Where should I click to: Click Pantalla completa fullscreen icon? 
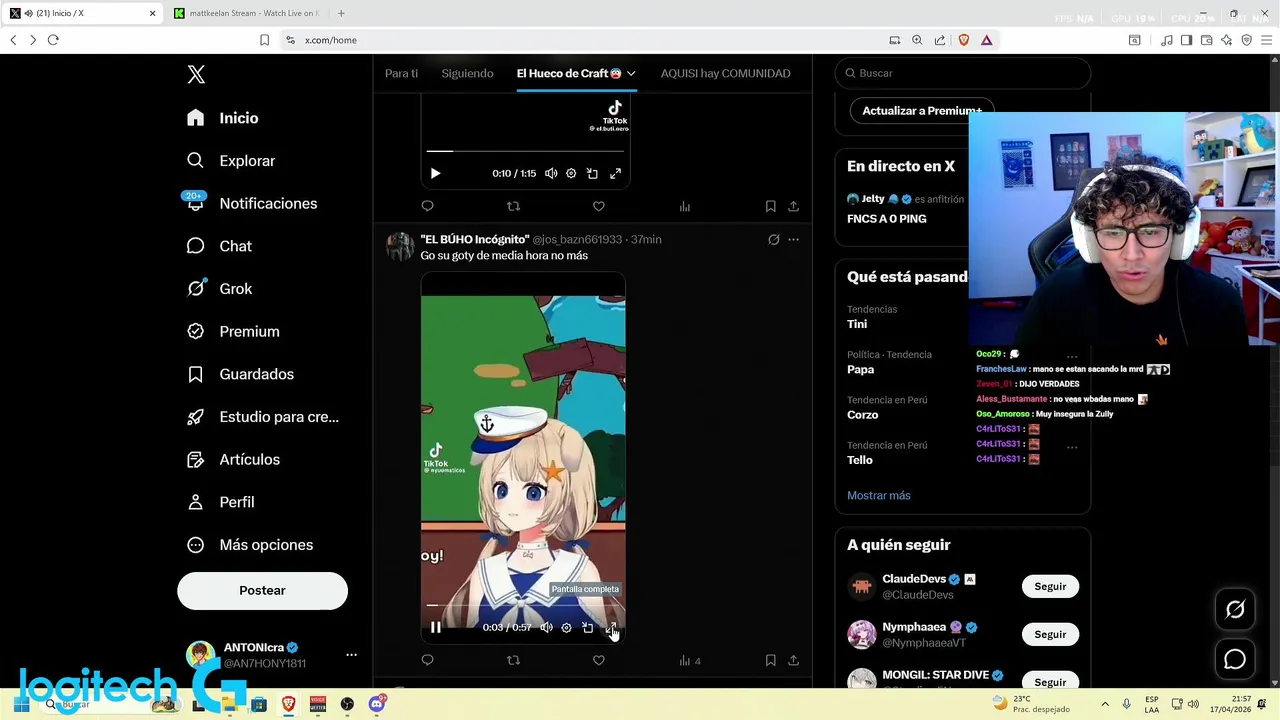point(611,628)
